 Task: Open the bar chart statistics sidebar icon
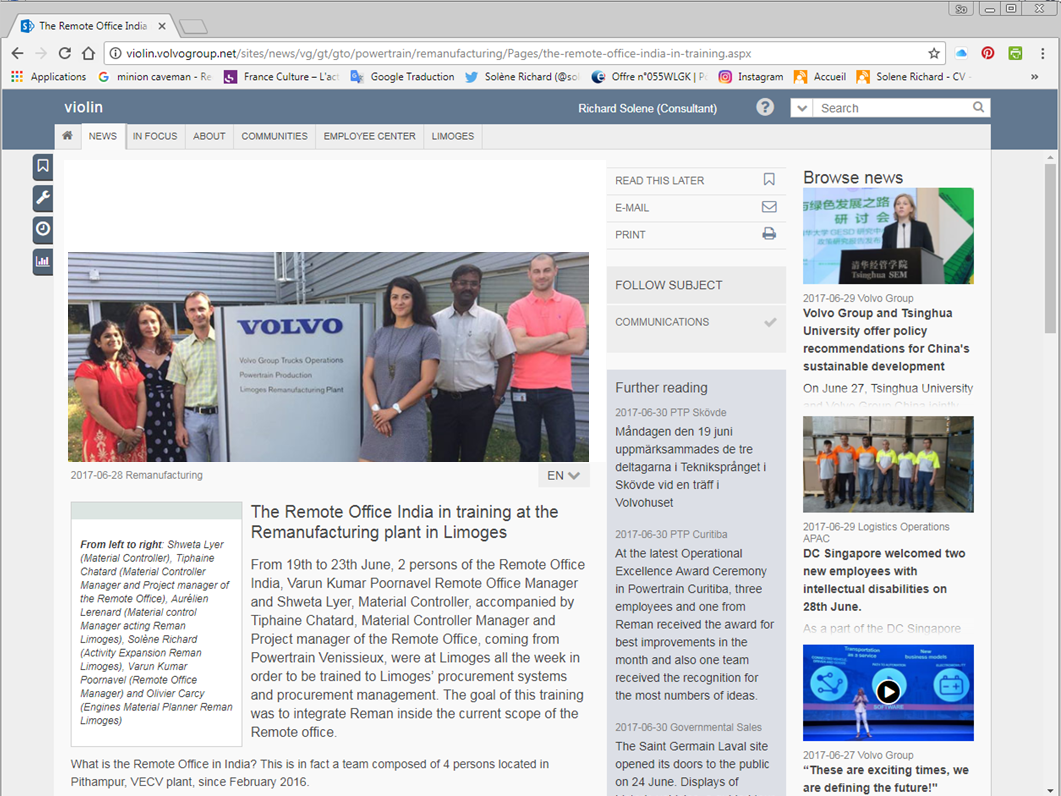click(x=43, y=261)
